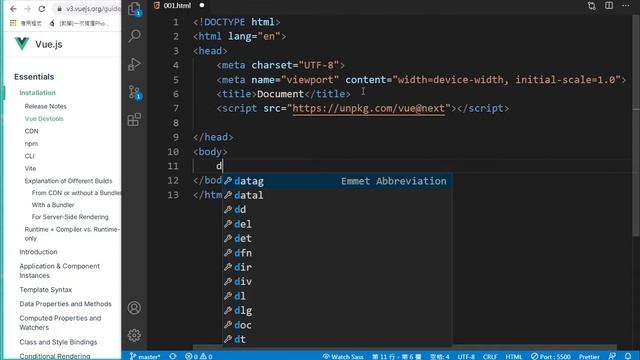The width and height of the screenshot is (640, 360).
Task: Choose the dt suggestion
Action: [337, 339]
